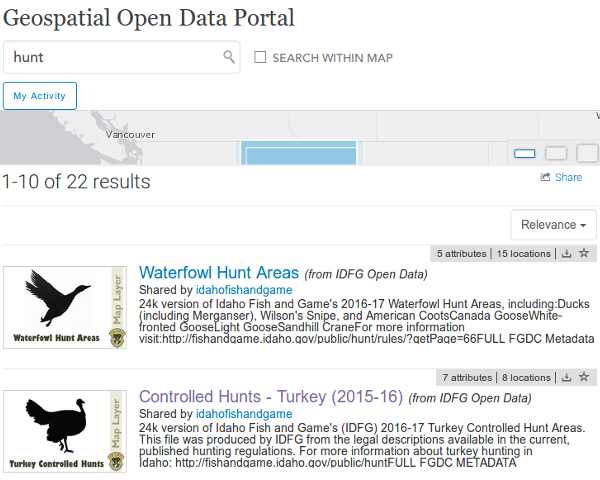
Task: Click the blue extent rectangle on the map
Action: pyautogui.click(x=299, y=155)
